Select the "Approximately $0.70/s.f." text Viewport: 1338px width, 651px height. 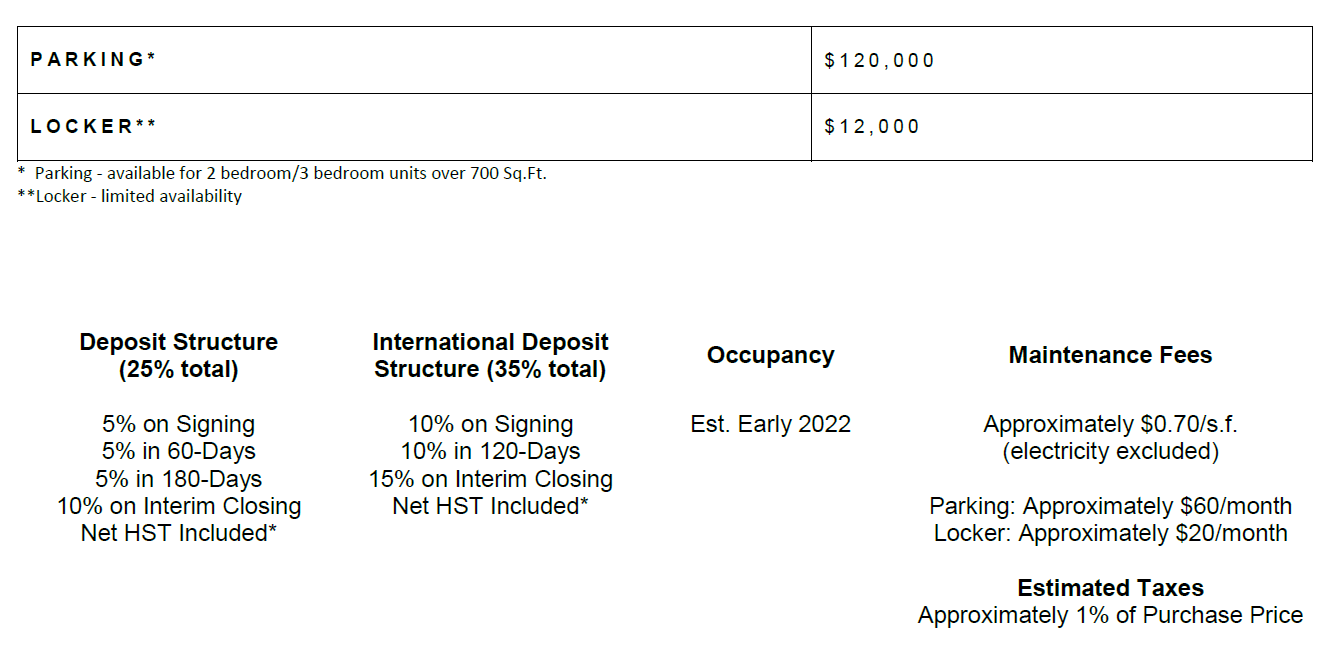click(x=1110, y=424)
